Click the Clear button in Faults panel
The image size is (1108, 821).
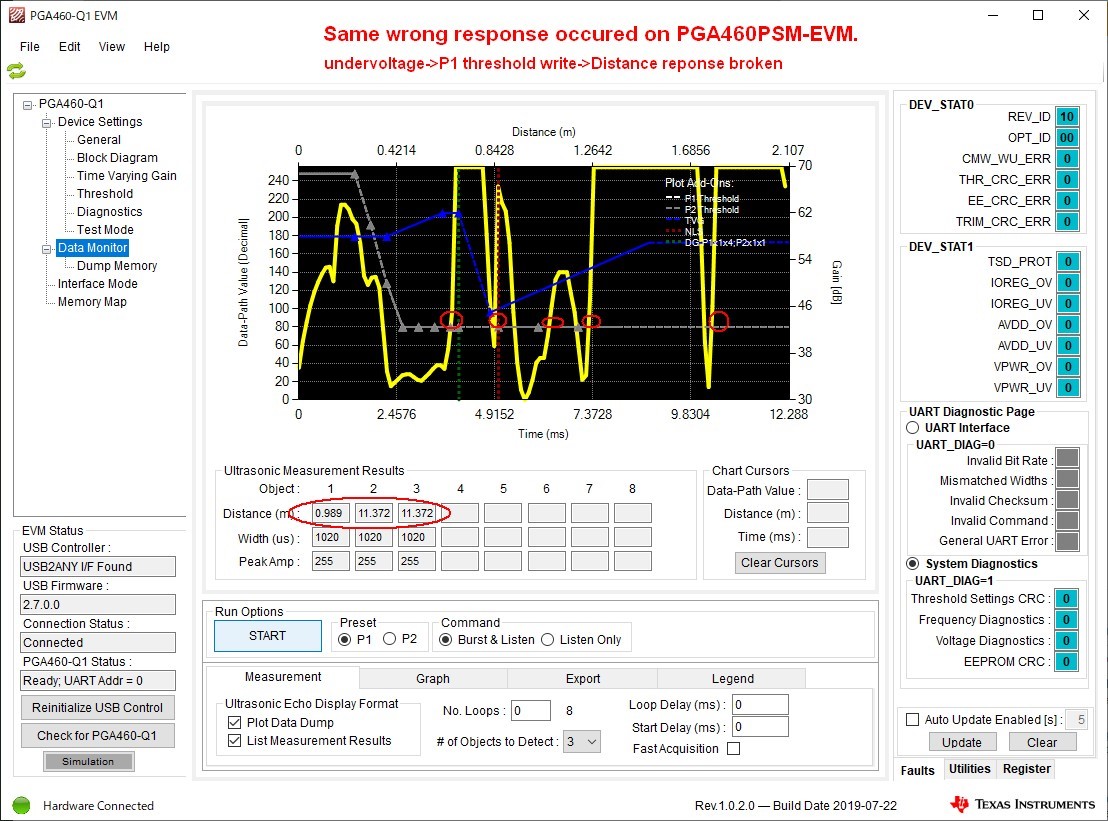(1042, 743)
